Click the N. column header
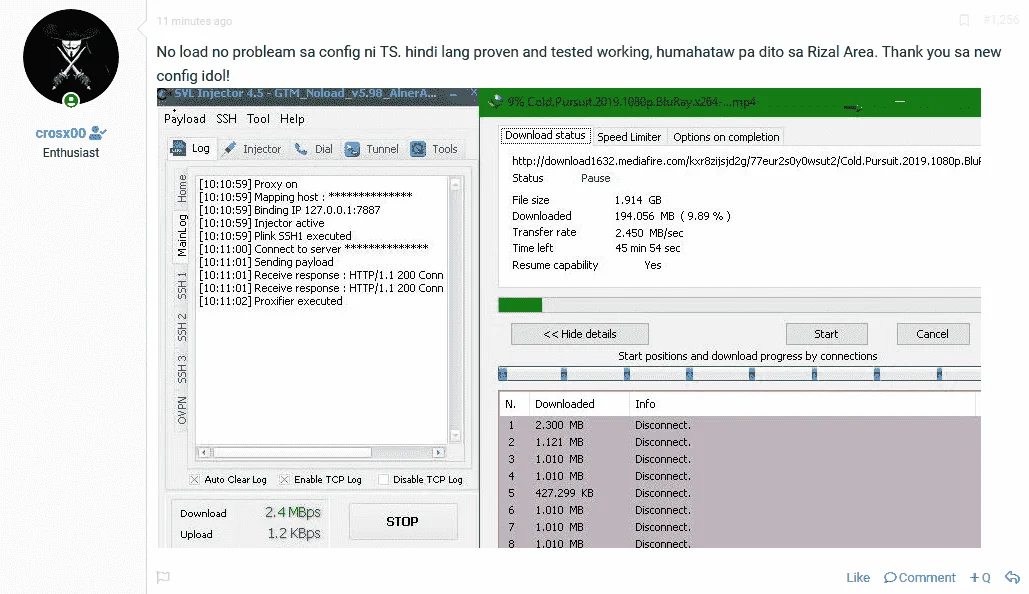 click(513, 404)
